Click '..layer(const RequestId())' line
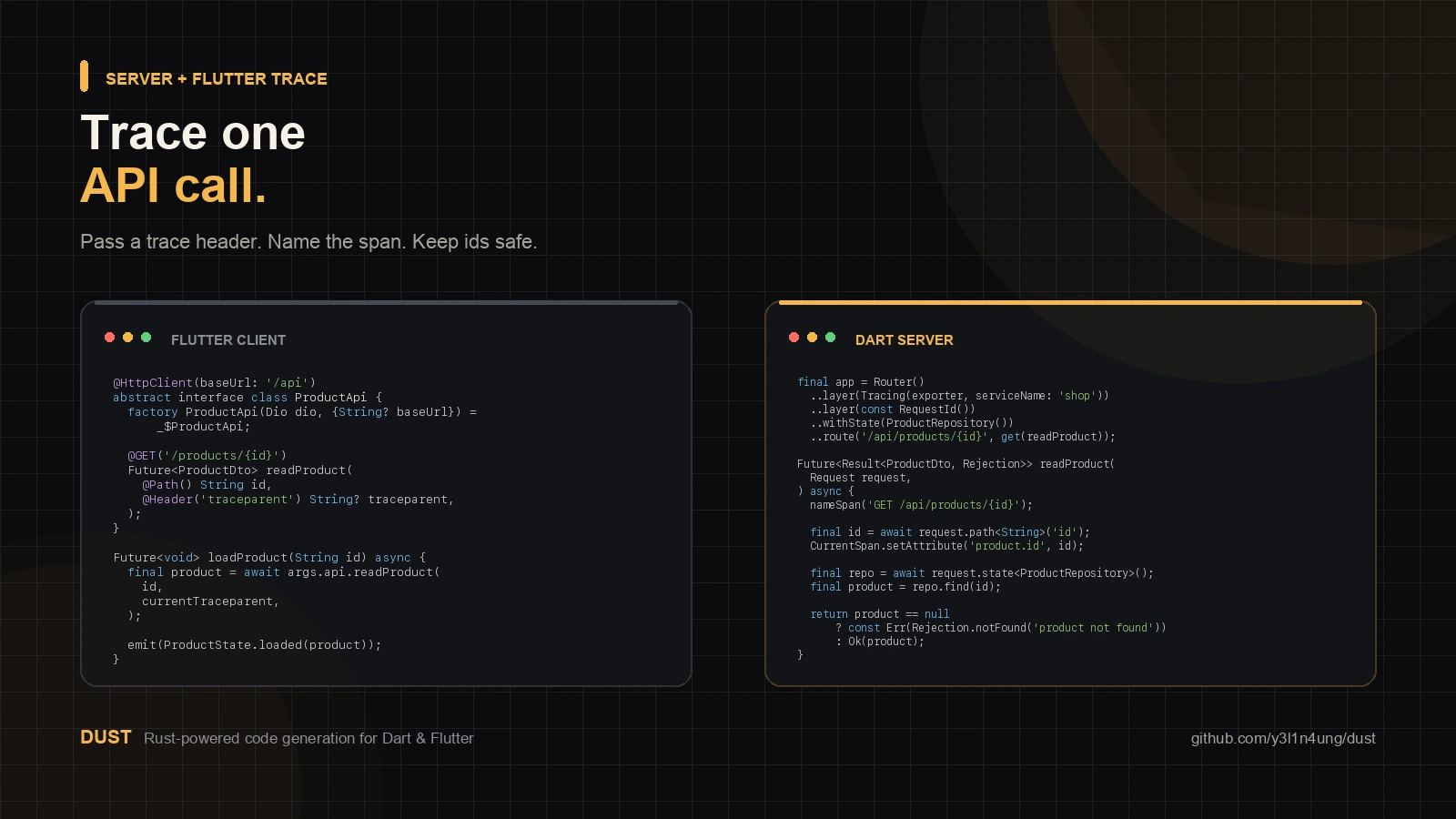 coord(893,409)
